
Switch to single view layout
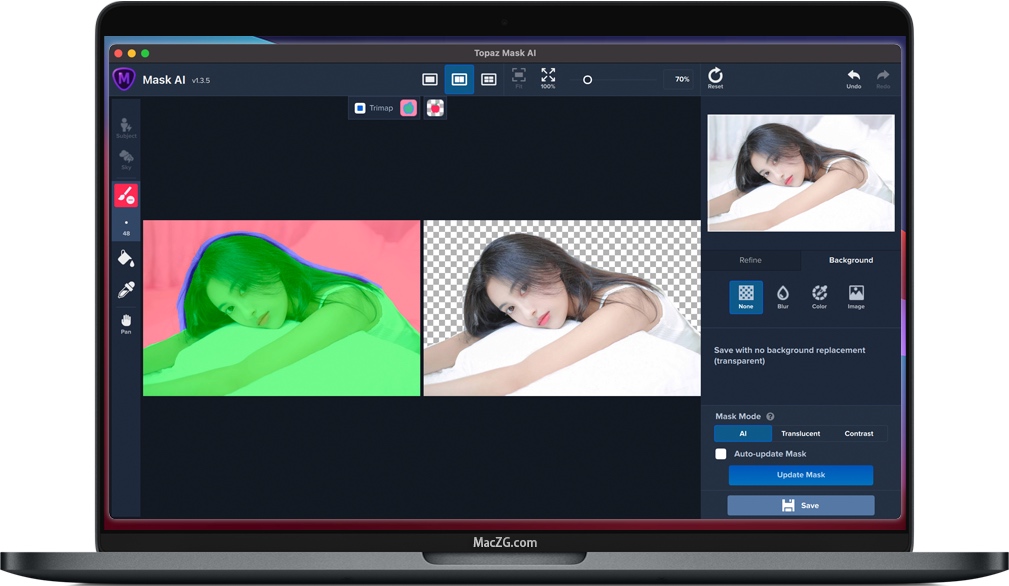click(x=430, y=79)
